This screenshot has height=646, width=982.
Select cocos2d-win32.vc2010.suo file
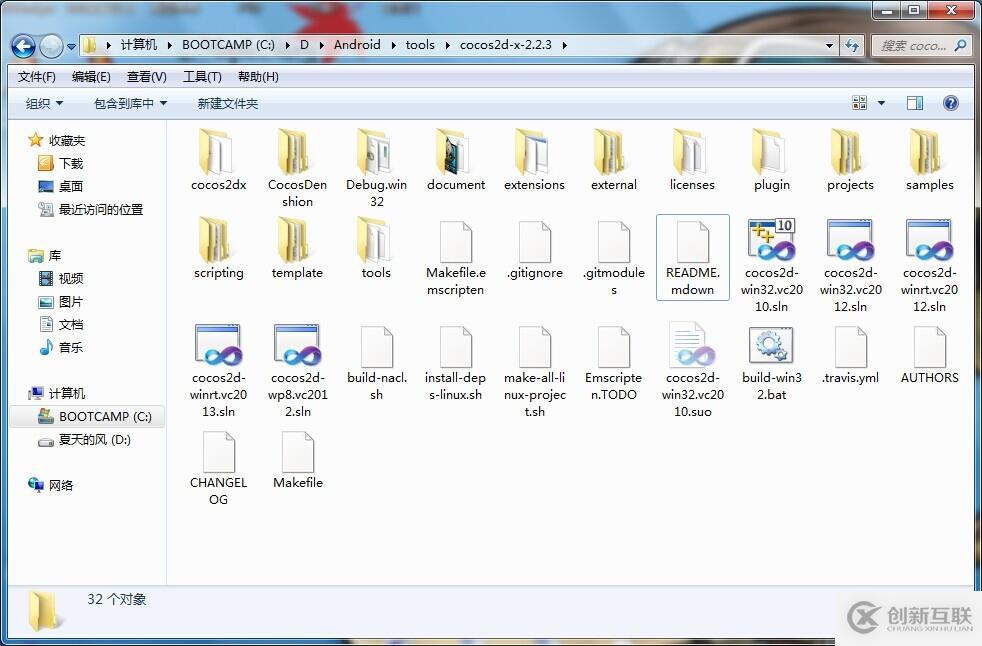coord(693,371)
